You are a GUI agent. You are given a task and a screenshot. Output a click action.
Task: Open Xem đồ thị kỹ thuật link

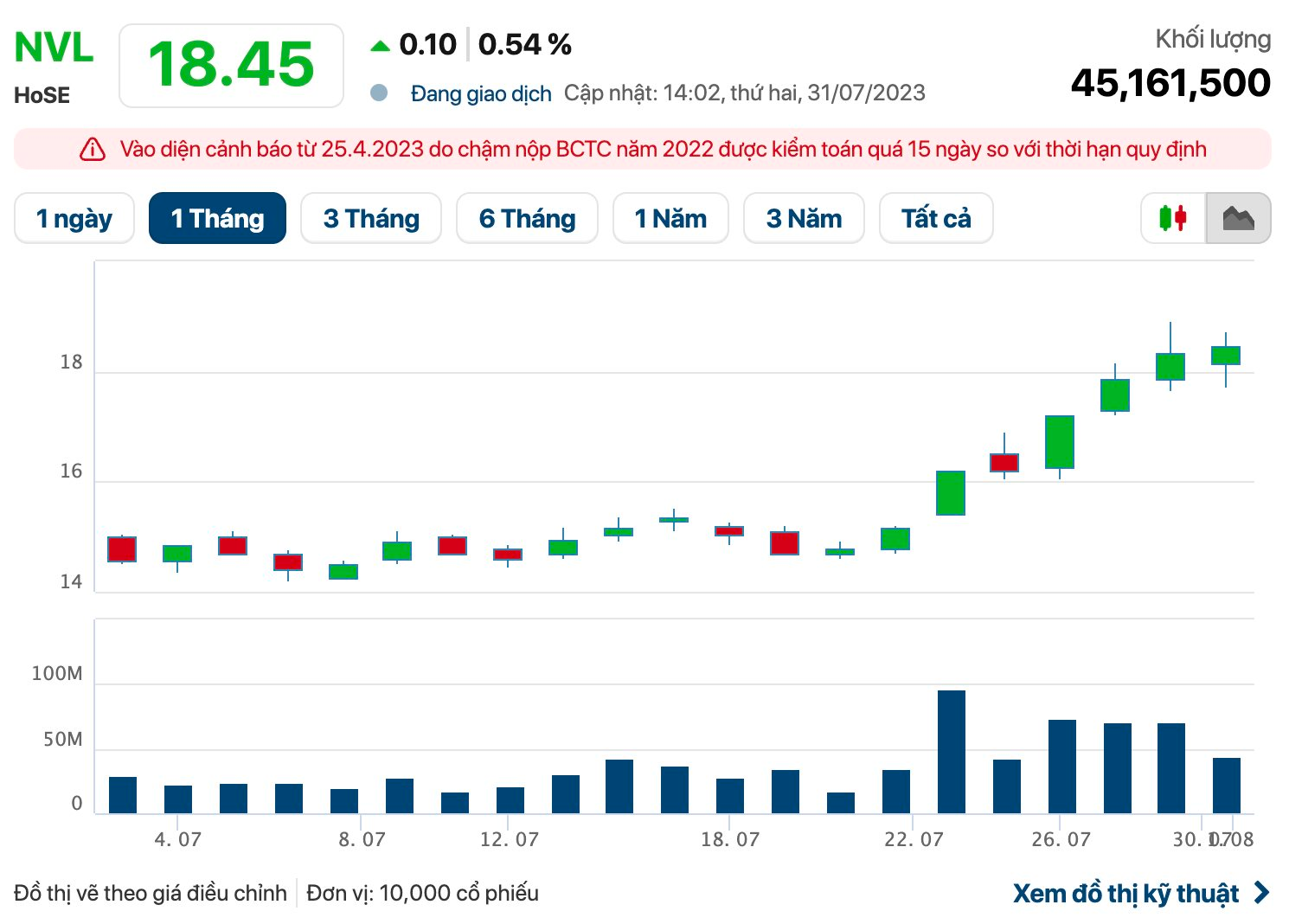click(x=1125, y=893)
